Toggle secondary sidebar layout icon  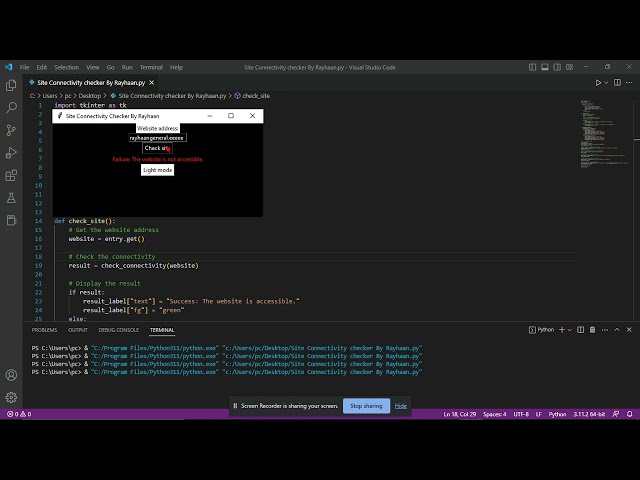[x=557, y=67]
